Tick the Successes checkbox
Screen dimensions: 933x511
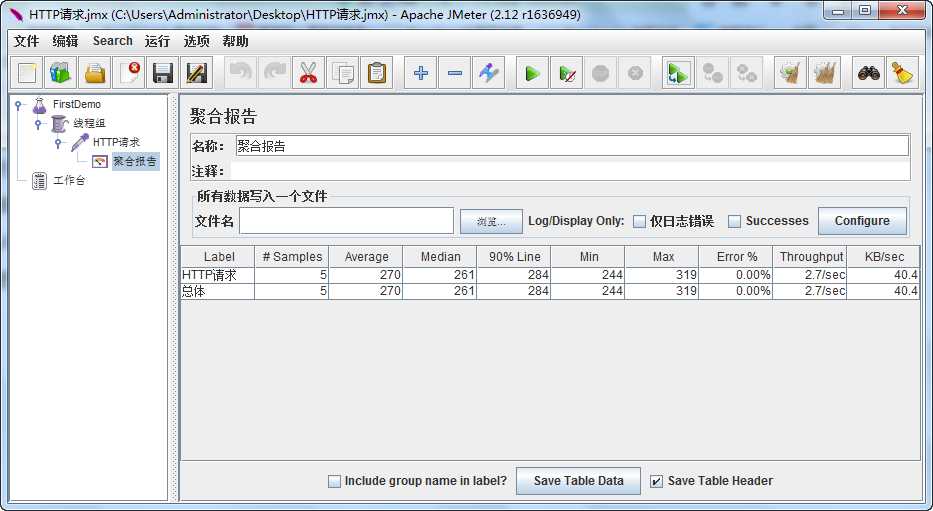pyautogui.click(x=735, y=221)
